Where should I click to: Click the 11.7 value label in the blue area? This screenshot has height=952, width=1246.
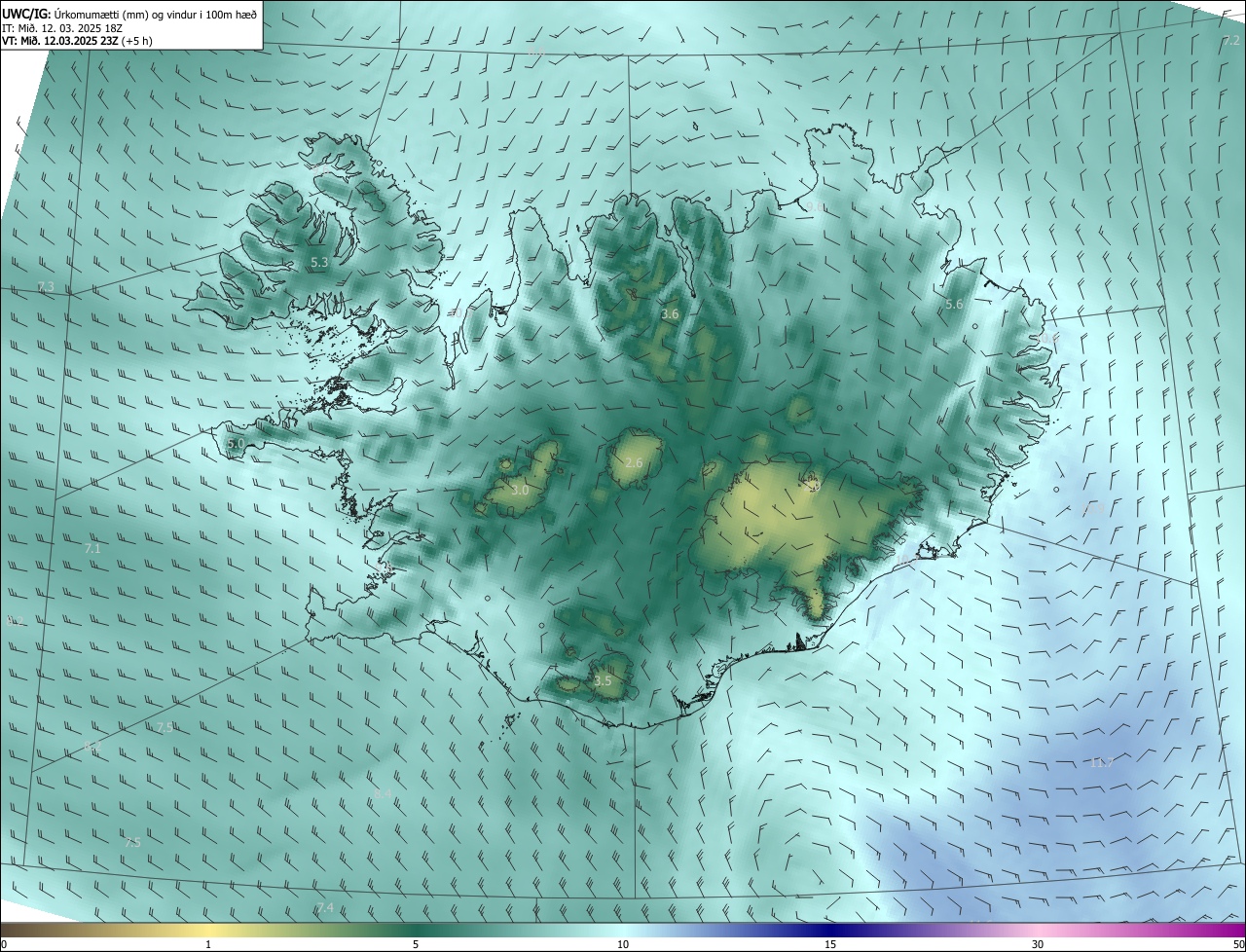click(x=1101, y=763)
